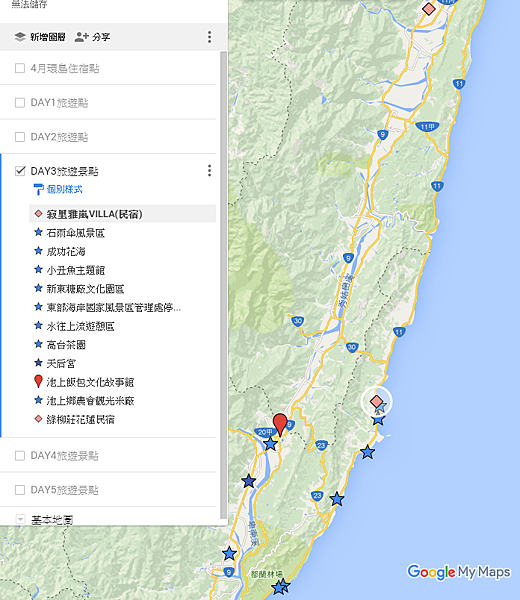Screen dimensions: 520x600
Task: Click the DAY4旅遊景點 layer title
Action: [64, 455]
